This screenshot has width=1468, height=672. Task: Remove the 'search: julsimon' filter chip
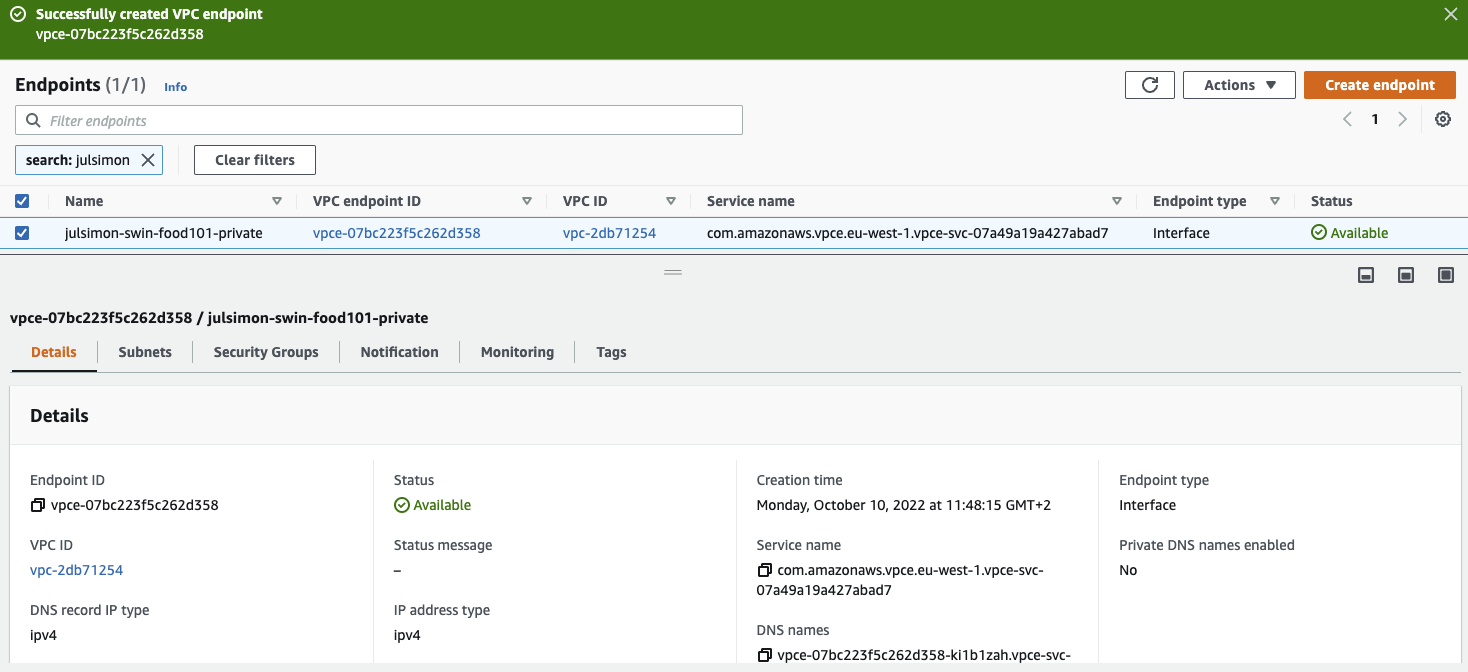point(147,160)
